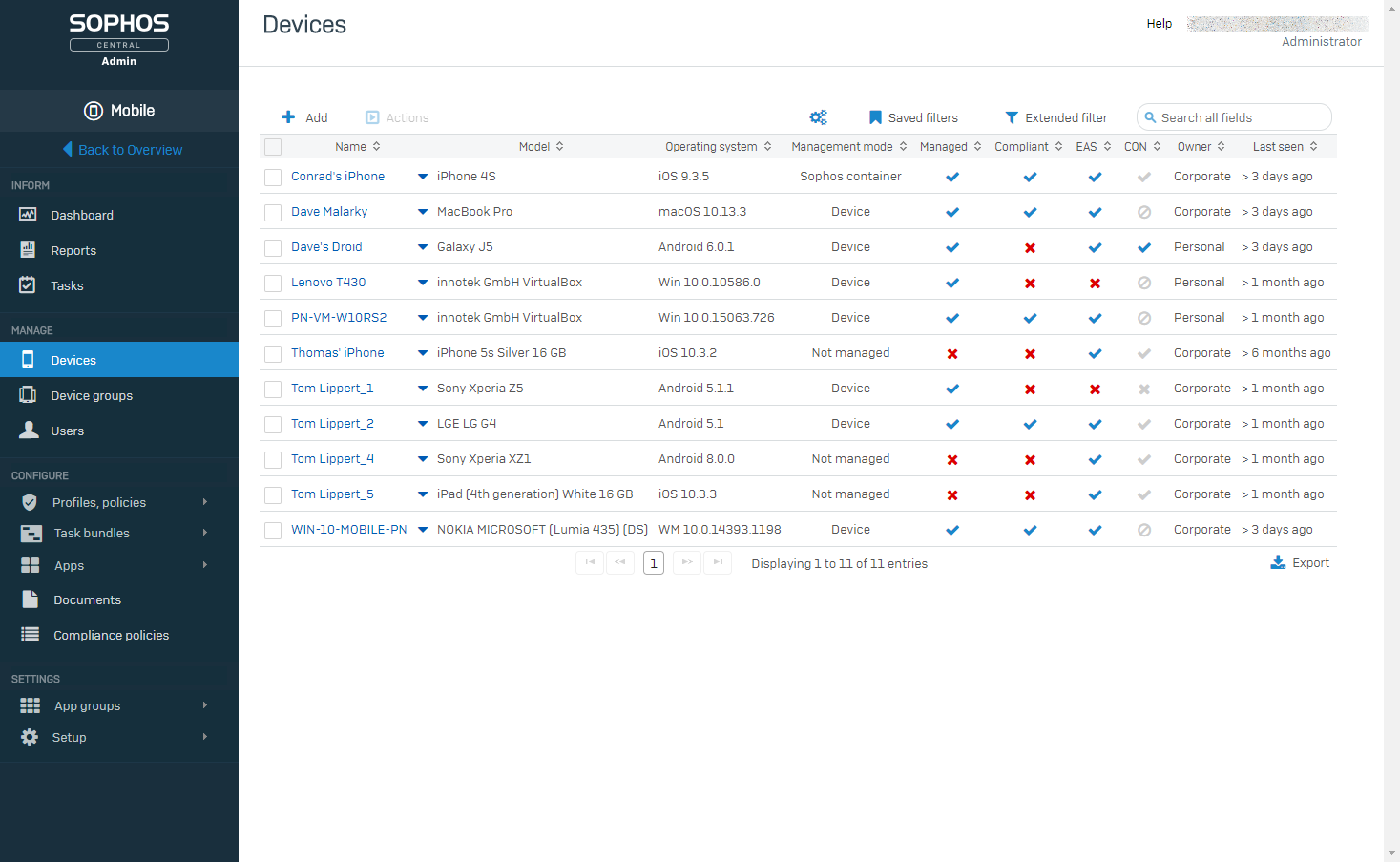Image resolution: width=1400 pixels, height=862 pixels.
Task: Open column settings gear icon
Action: click(x=819, y=117)
